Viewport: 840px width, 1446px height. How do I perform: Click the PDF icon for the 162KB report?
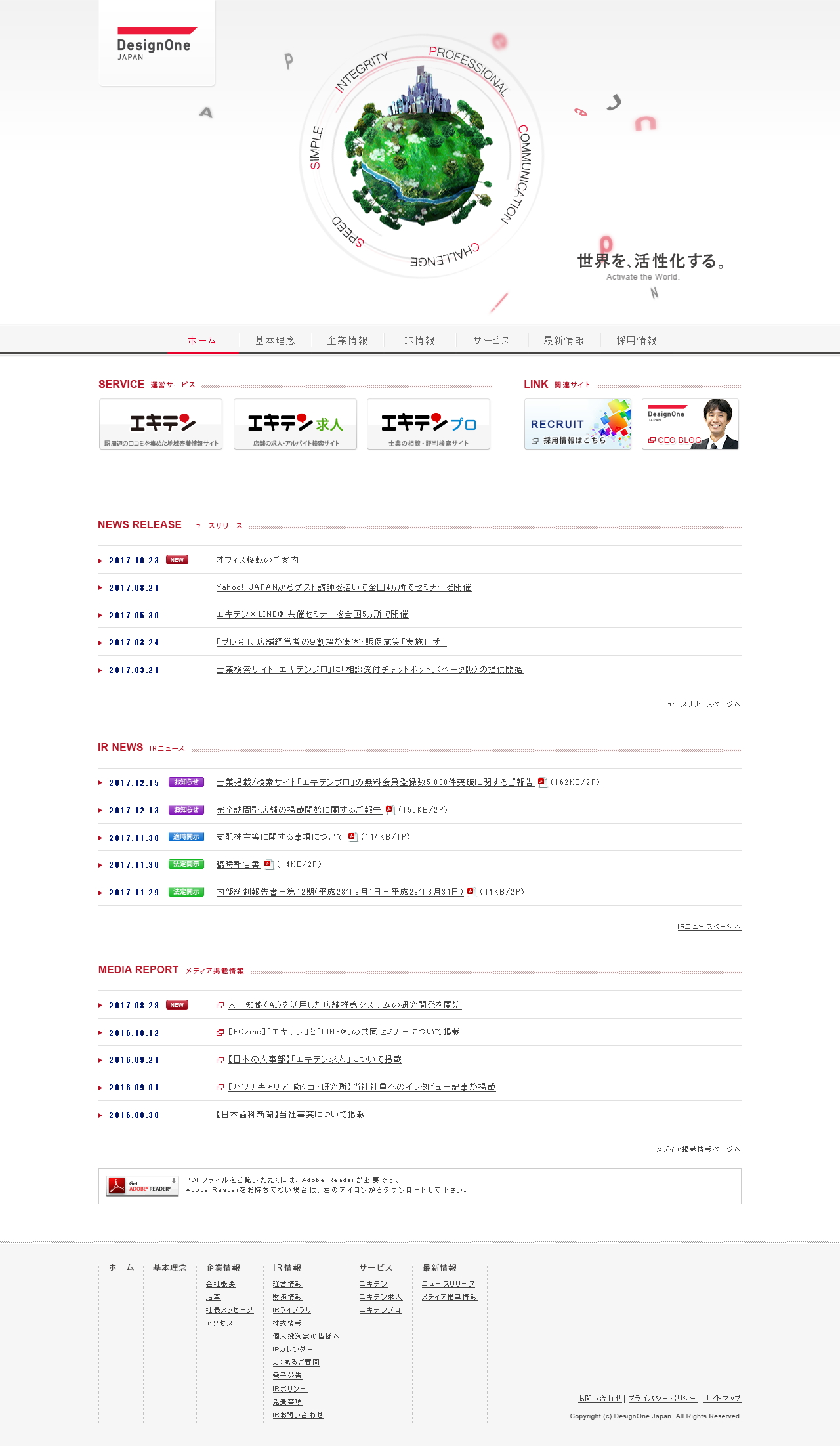coord(542,782)
